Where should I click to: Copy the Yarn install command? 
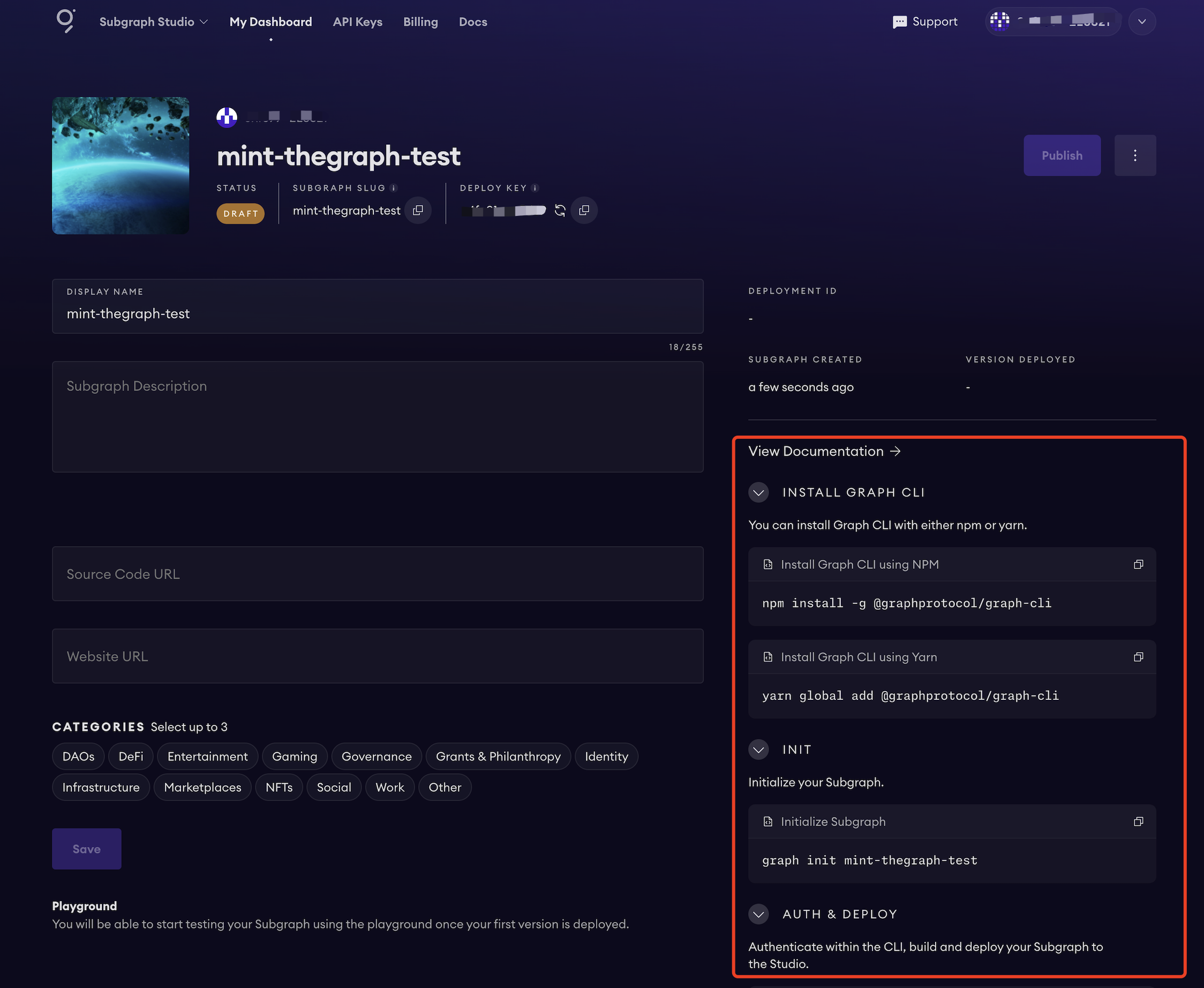[1138, 657]
